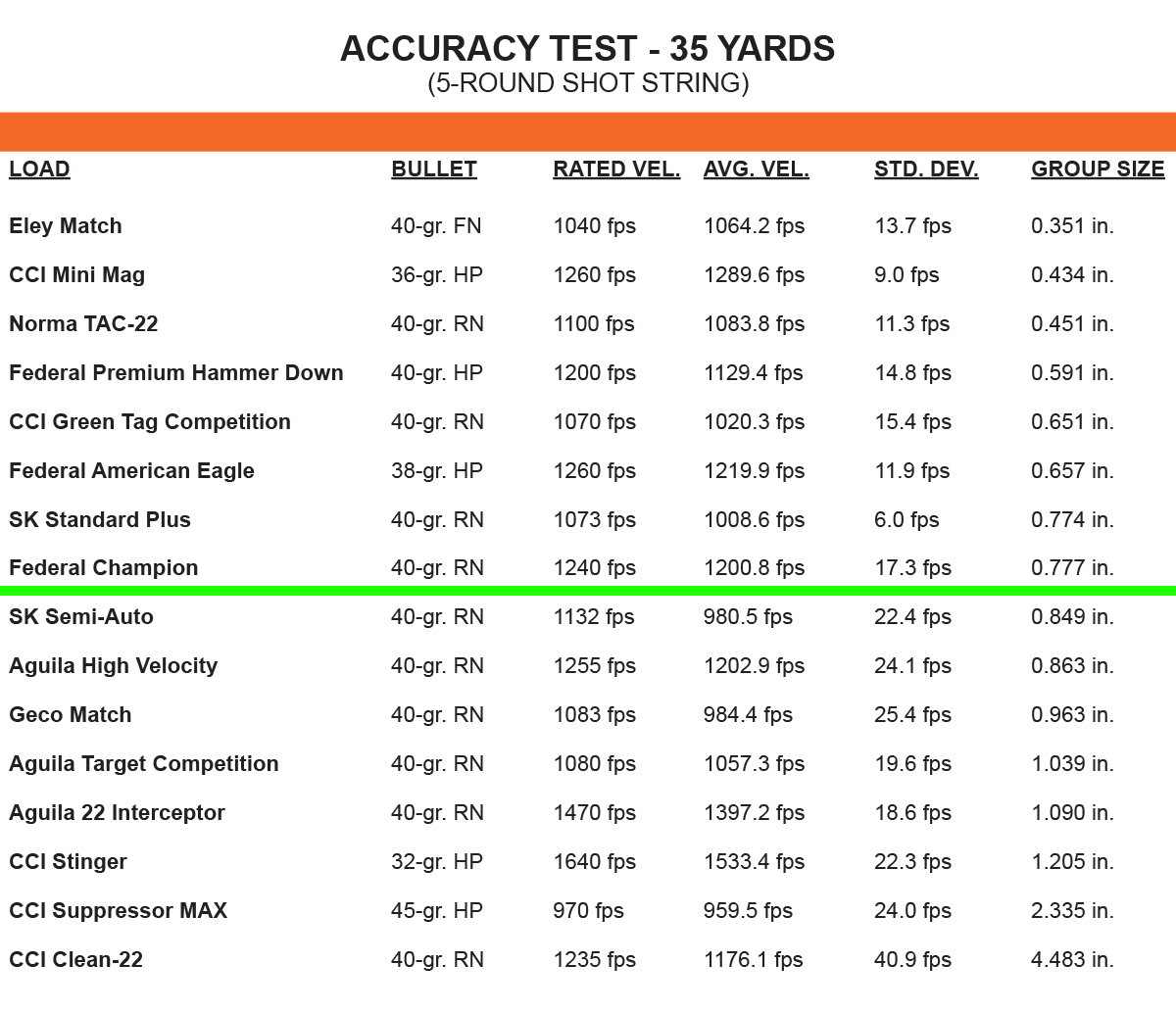The height and width of the screenshot is (1012, 1176).
Task: Click the orange banner bar
Action: [x=587, y=131]
